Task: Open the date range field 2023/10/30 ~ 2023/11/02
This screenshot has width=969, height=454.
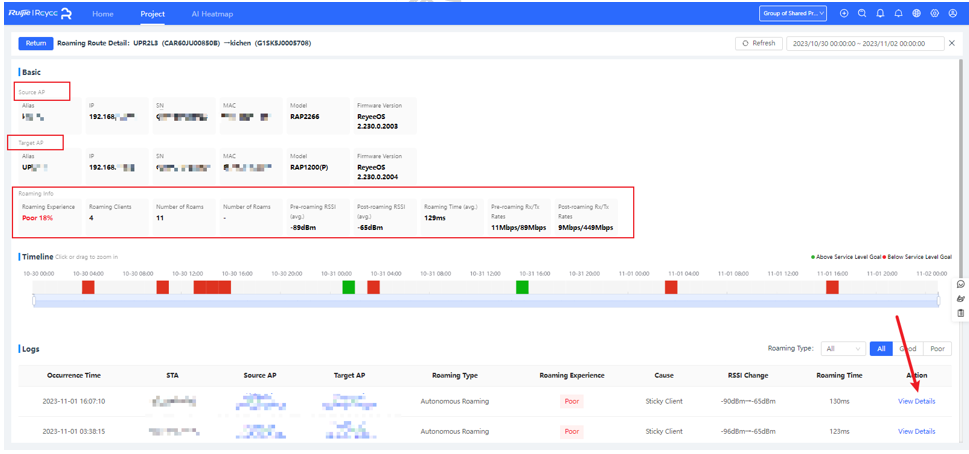Action: click(x=865, y=43)
